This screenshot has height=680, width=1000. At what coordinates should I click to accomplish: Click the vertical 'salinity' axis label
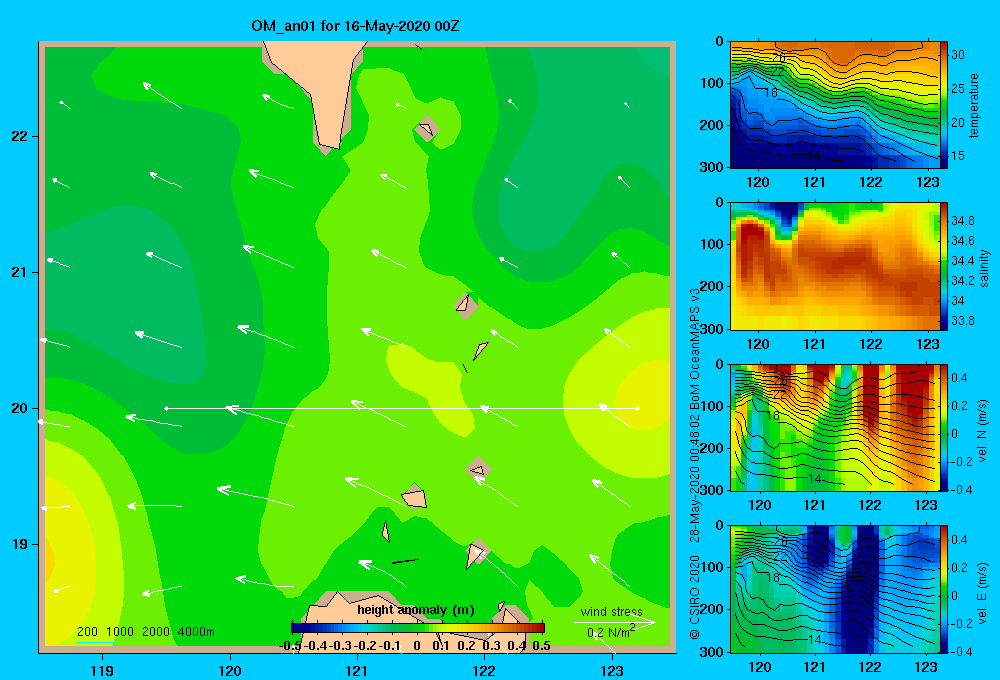pos(985,268)
